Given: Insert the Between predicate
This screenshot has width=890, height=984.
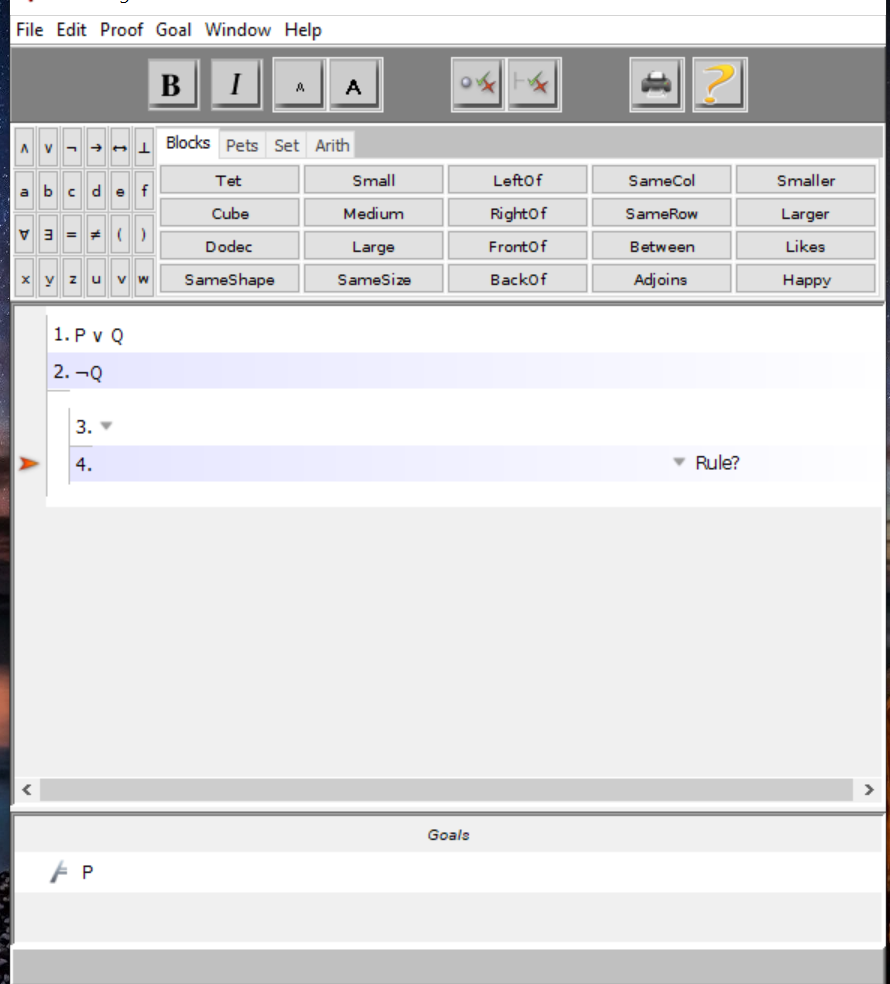Looking at the screenshot, I should pyautogui.click(x=662, y=247).
